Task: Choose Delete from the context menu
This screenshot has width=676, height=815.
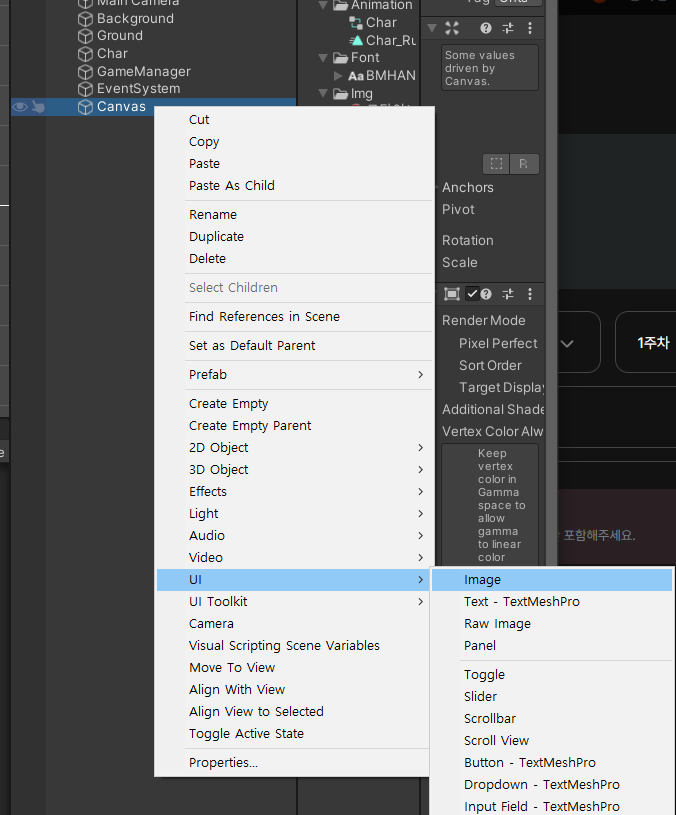Action: tap(295, 259)
